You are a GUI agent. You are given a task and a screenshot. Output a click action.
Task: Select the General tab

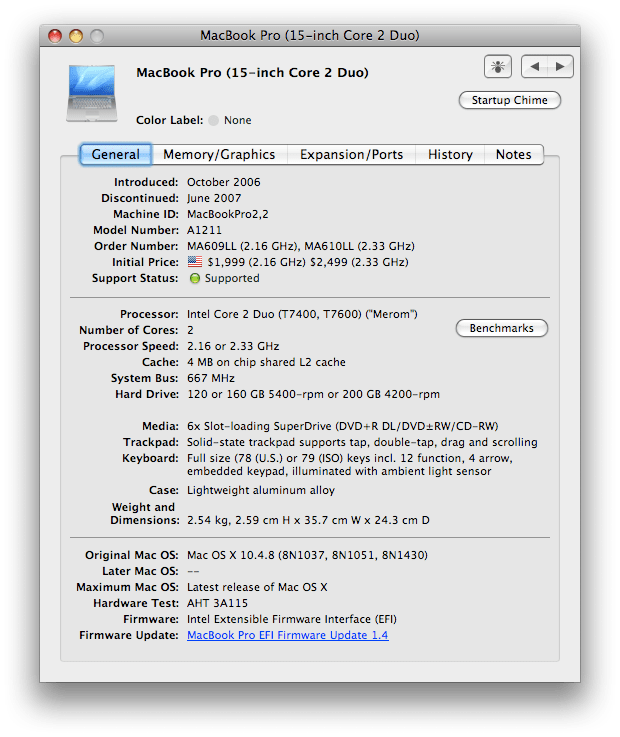point(116,155)
